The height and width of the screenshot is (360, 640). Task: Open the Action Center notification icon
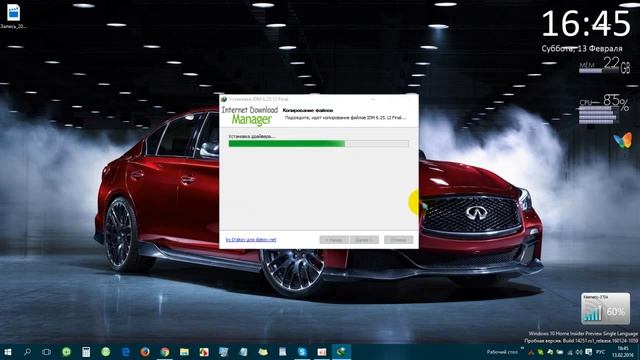[x=589, y=352]
